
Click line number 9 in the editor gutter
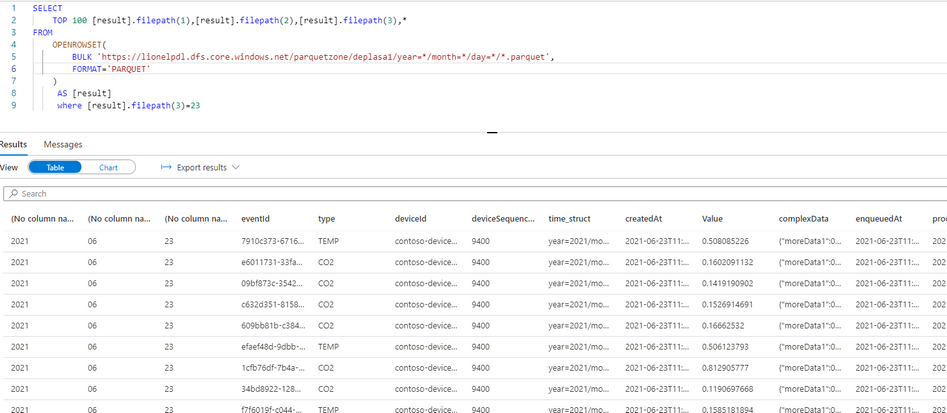[14, 106]
